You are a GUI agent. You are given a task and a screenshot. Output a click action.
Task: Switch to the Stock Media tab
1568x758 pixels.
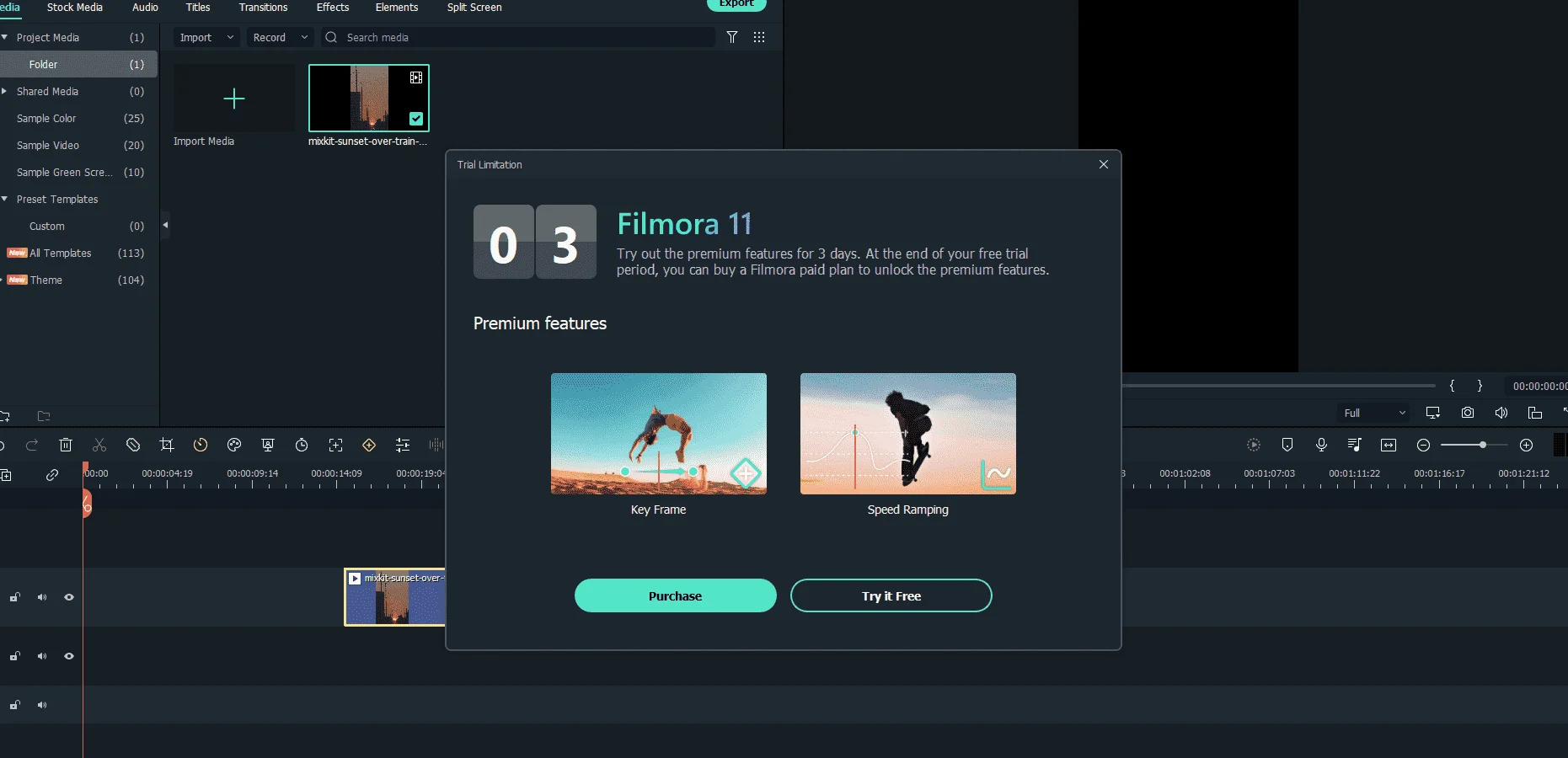75,8
